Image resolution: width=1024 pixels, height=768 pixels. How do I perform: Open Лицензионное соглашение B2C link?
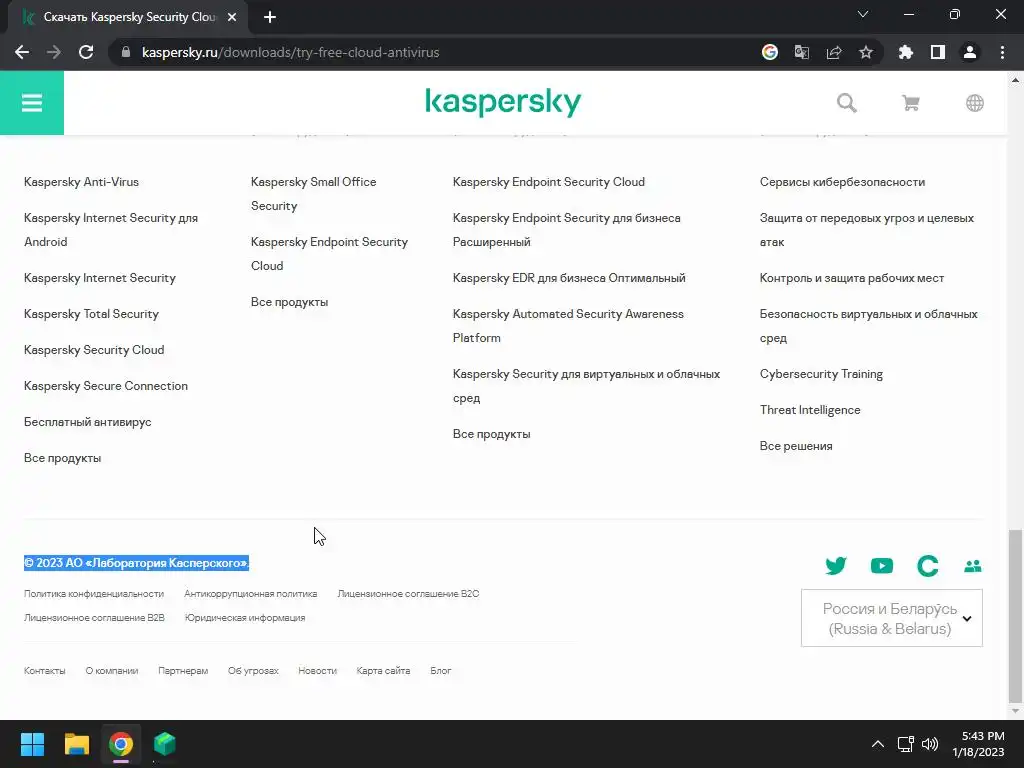[x=408, y=594]
